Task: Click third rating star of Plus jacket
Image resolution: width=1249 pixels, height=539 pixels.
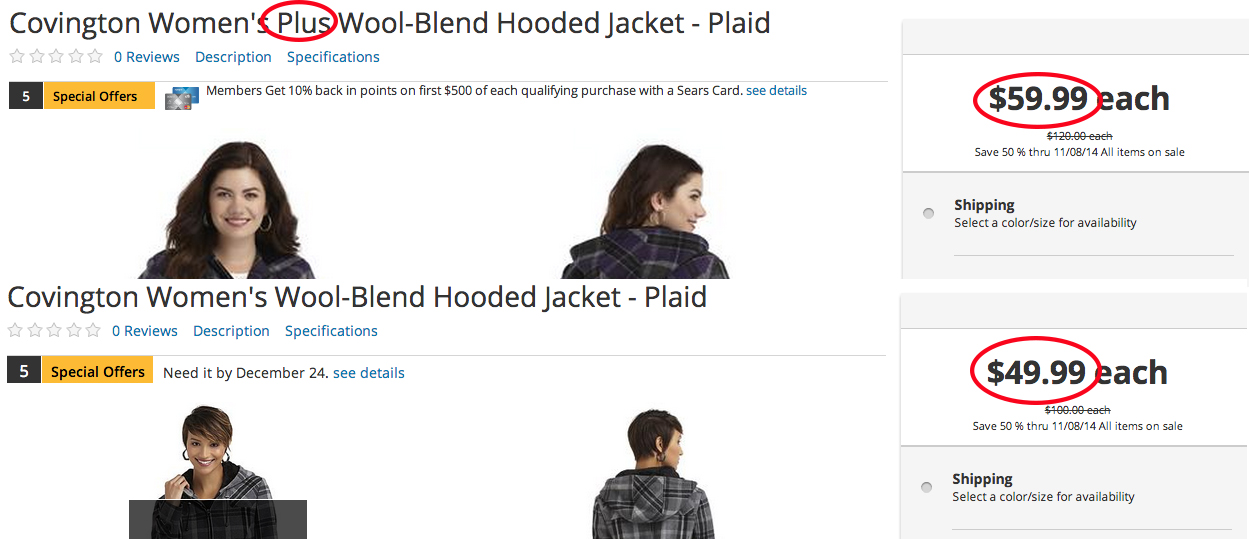Action: [56, 57]
